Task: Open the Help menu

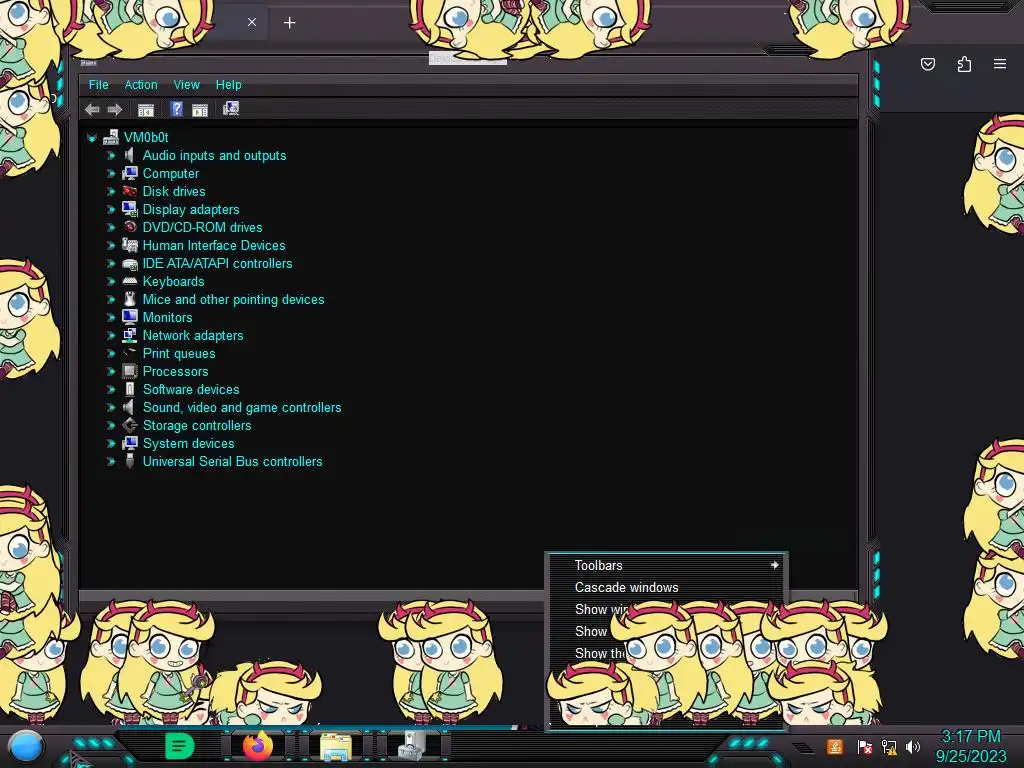Action: [229, 85]
